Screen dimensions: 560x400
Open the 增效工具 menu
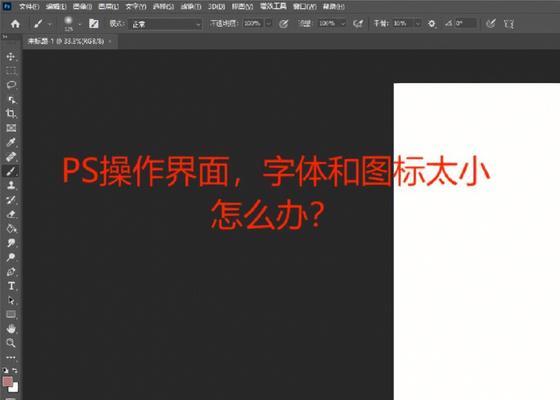tap(273, 6)
